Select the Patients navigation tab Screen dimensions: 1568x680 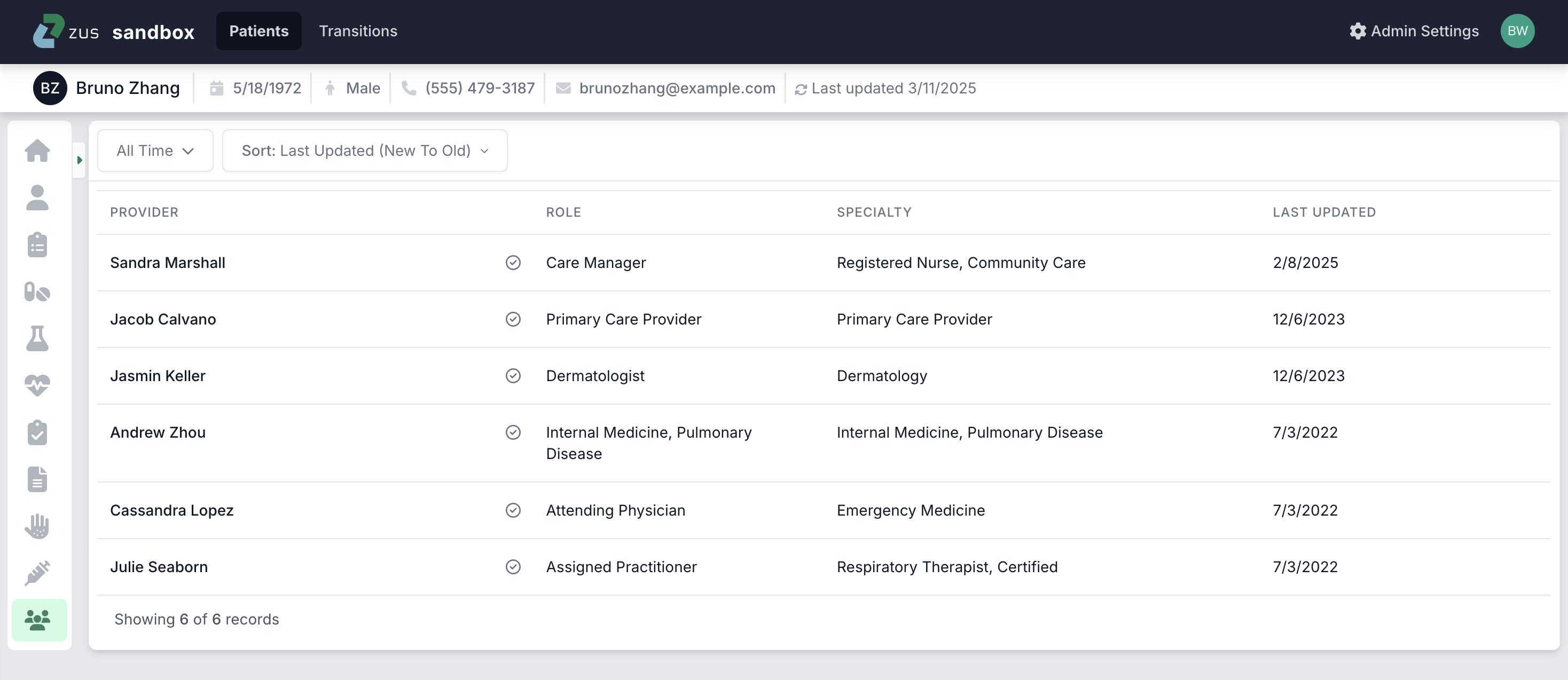258,31
